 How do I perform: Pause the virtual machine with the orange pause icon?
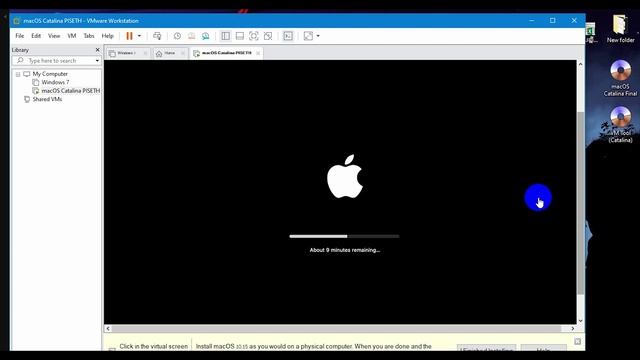(129, 36)
